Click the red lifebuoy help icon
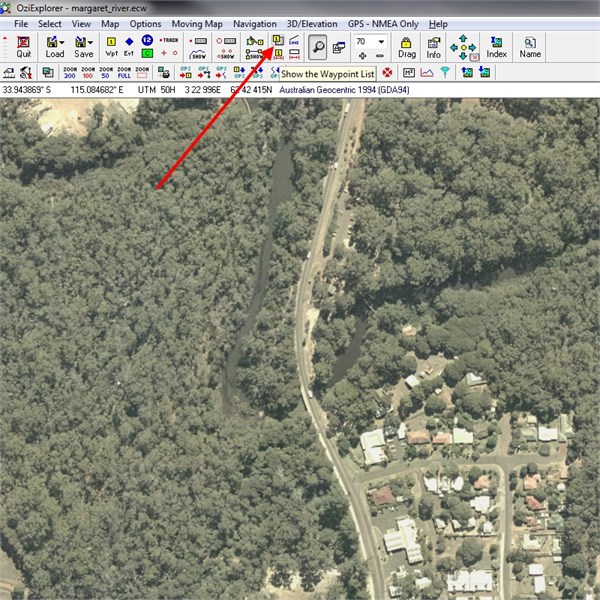This screenshot has height=600, width=600. coord(387,72)
